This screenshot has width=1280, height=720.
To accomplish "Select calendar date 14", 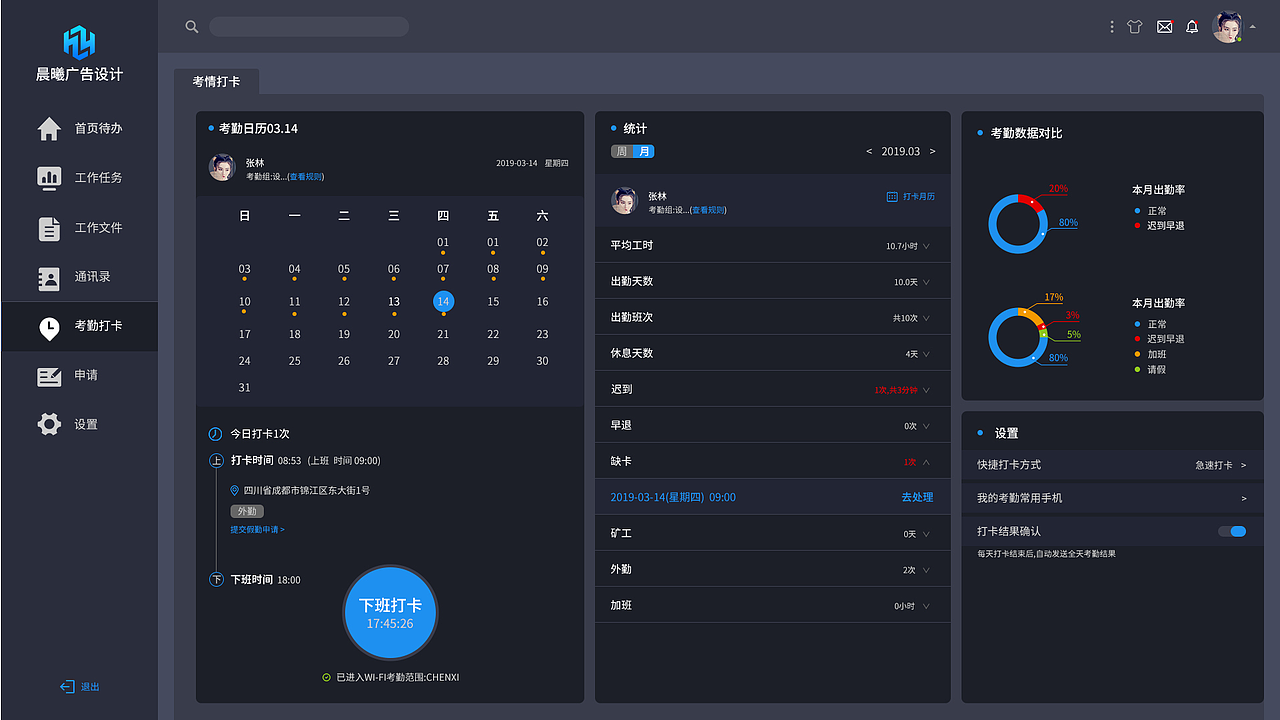I will tap(443, 301).
